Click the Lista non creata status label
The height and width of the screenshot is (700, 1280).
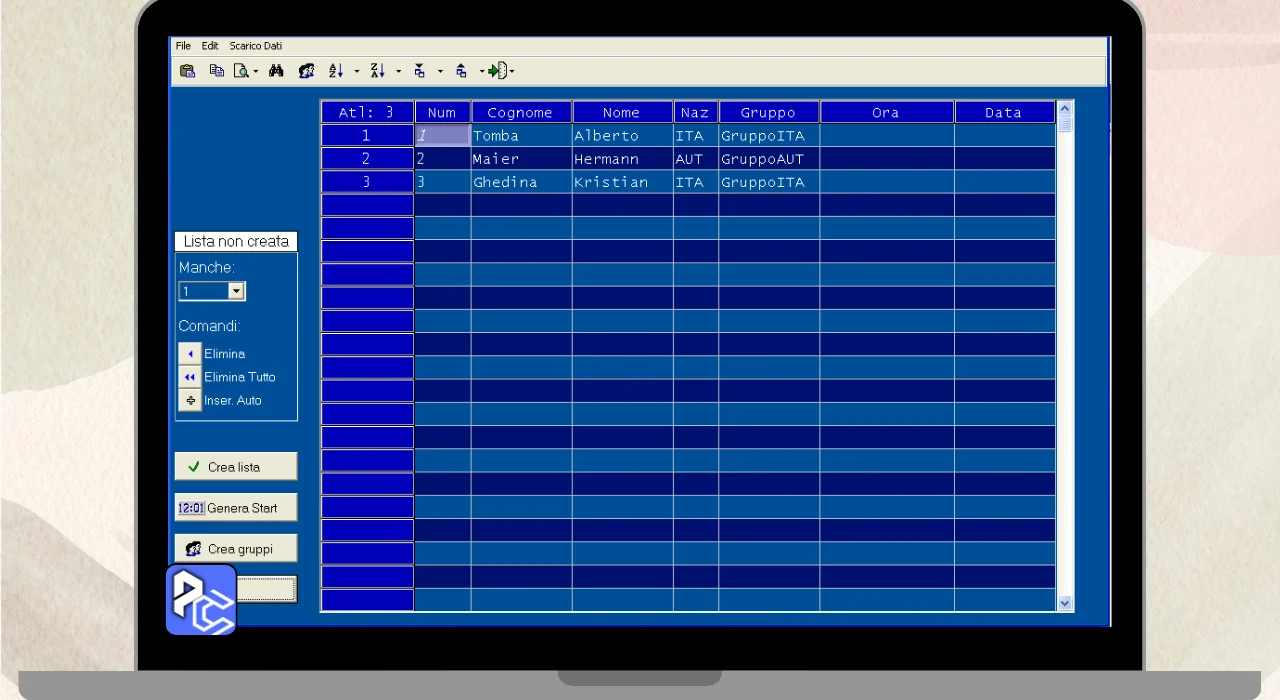tap(236, 241)
